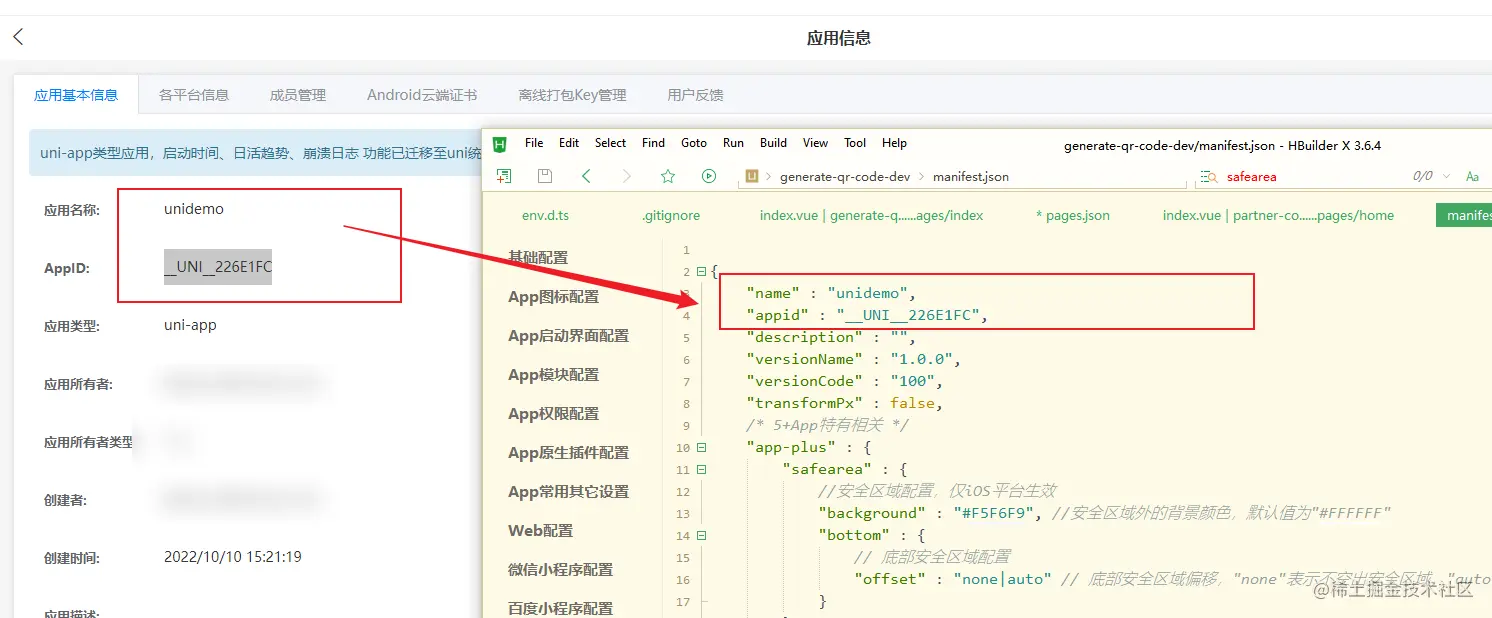Open the Tool menu in HBuilder X
The height and width of the screenshot is (618, 1492).
click(x=855, y=143)
